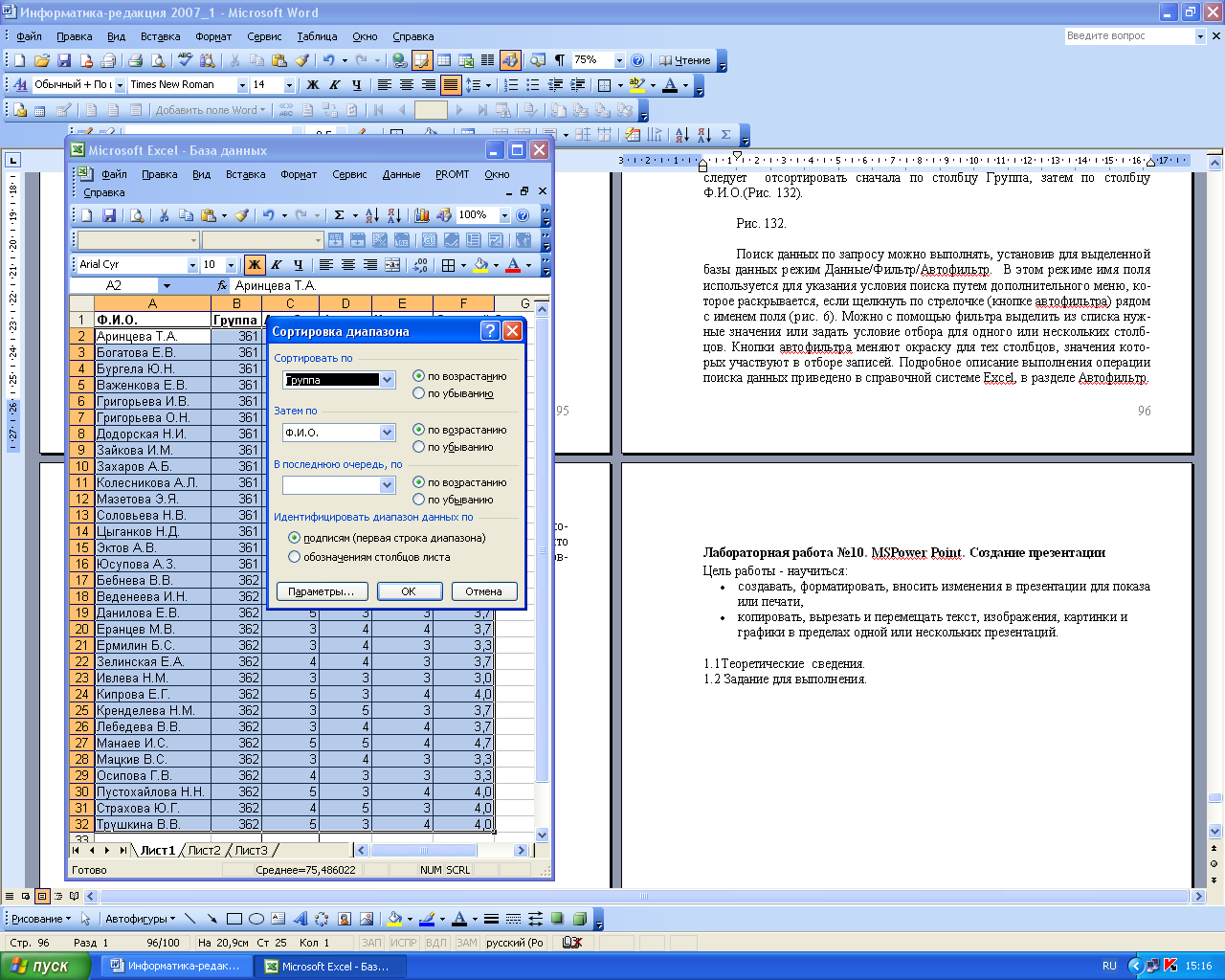1225x980 pixels.
Task: Click Excel Format Painter brush icon
Action: click(241, 215)
